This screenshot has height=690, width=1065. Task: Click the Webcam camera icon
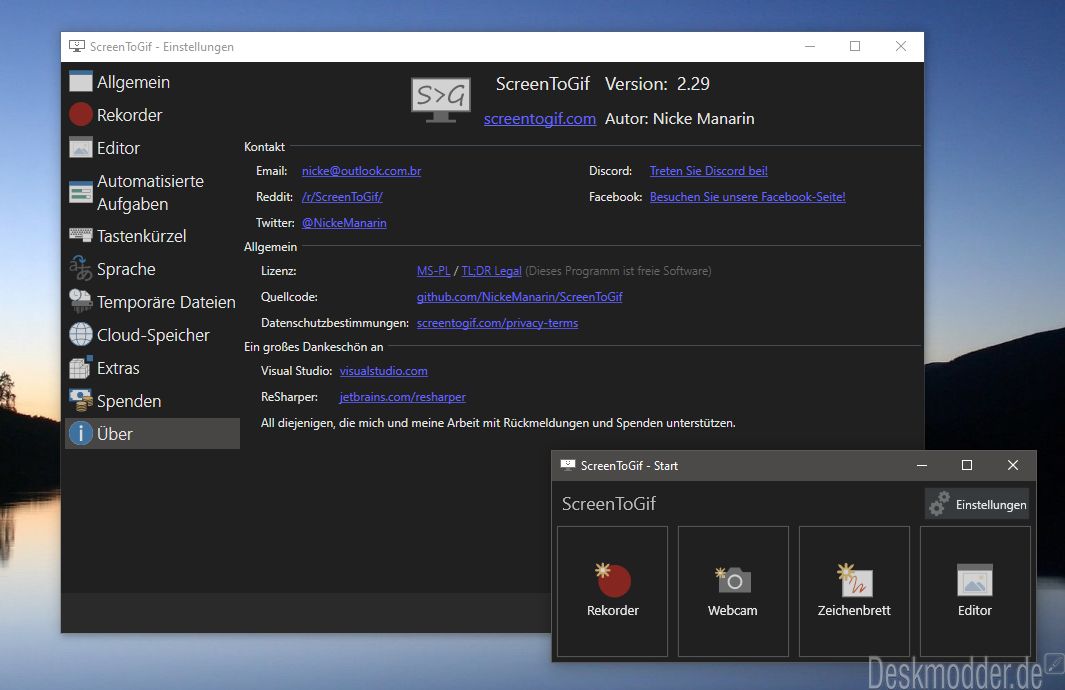pos(733,580)
